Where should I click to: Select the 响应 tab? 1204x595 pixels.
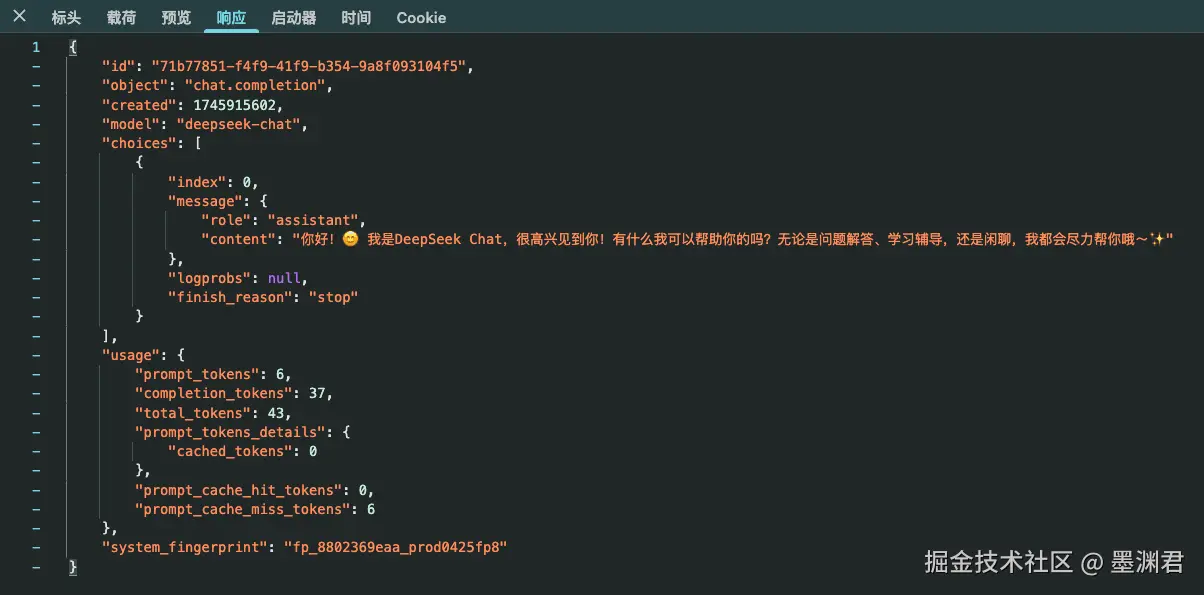(231, 17)
